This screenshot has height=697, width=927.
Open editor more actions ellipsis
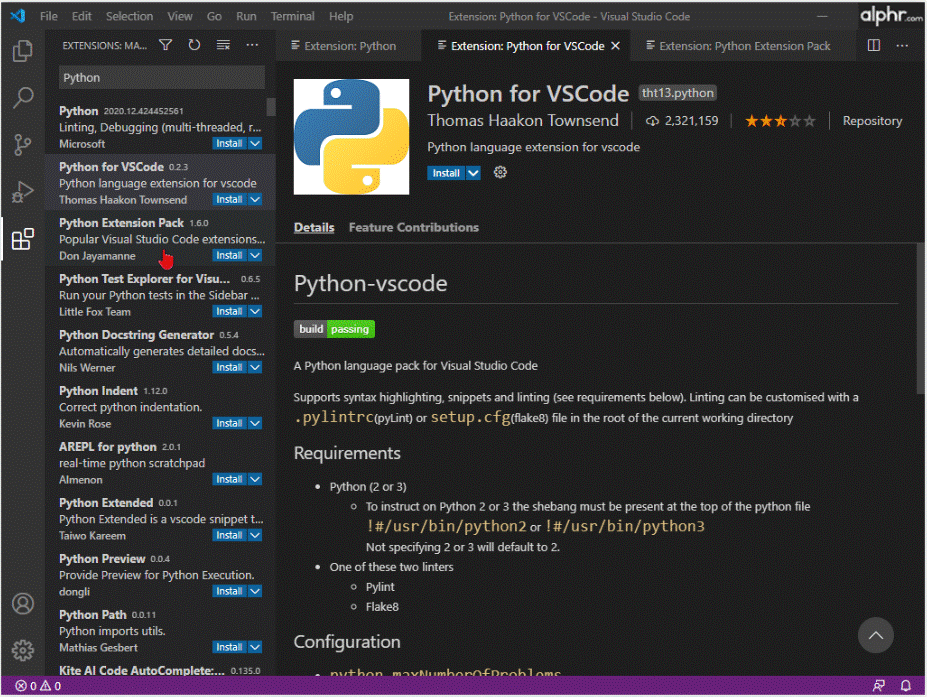point(902,46)
